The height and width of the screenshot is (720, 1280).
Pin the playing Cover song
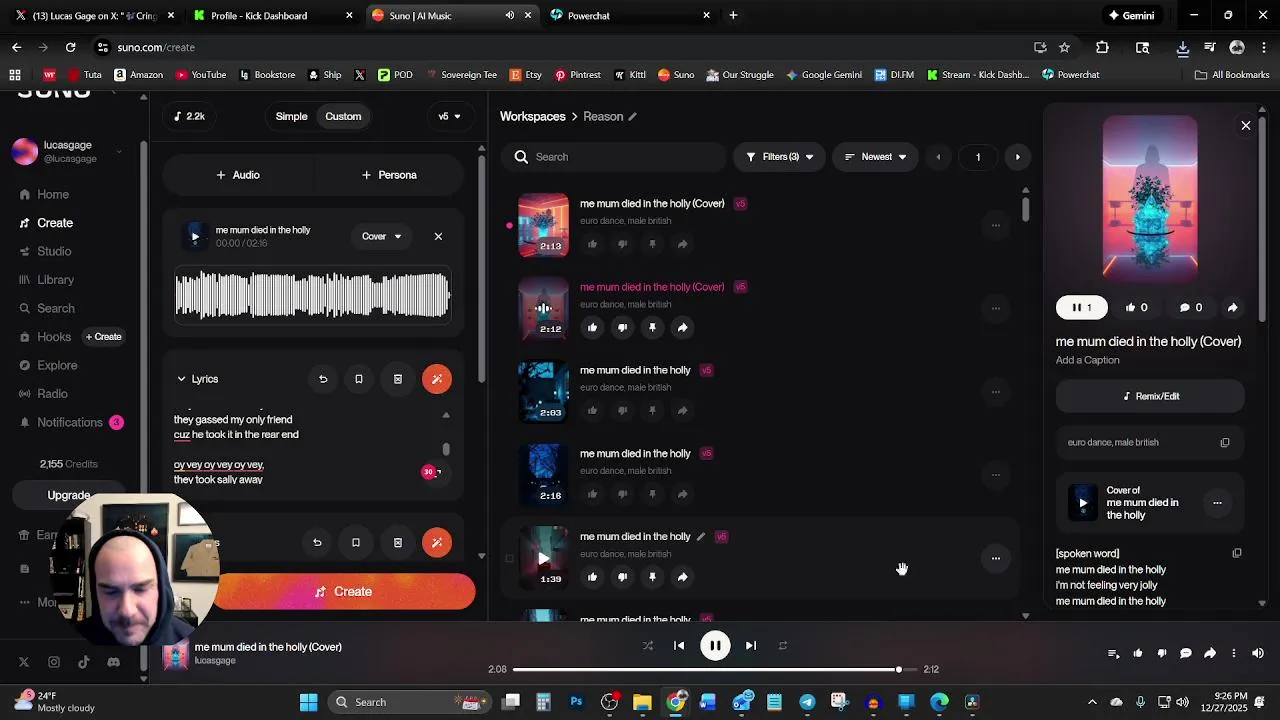[652, 328]
